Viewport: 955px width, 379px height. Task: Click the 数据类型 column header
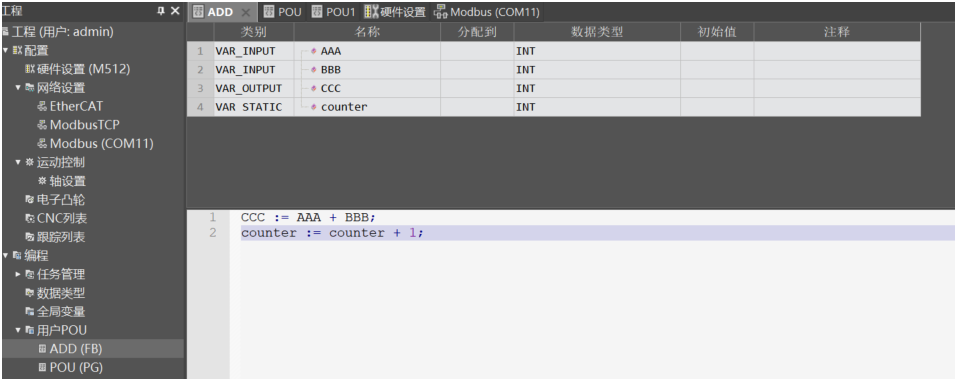(597, 32)
